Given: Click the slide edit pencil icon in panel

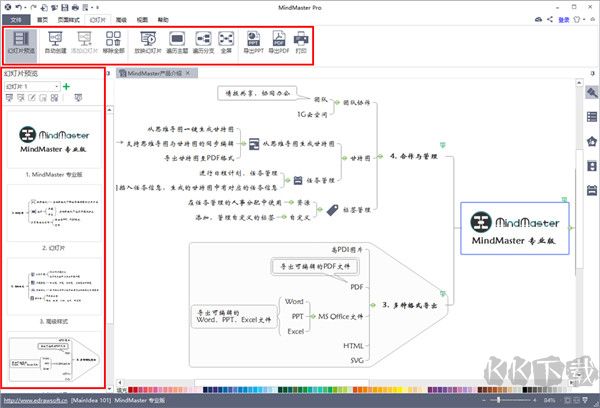Looking at the screenshot, I should (32, 98).
